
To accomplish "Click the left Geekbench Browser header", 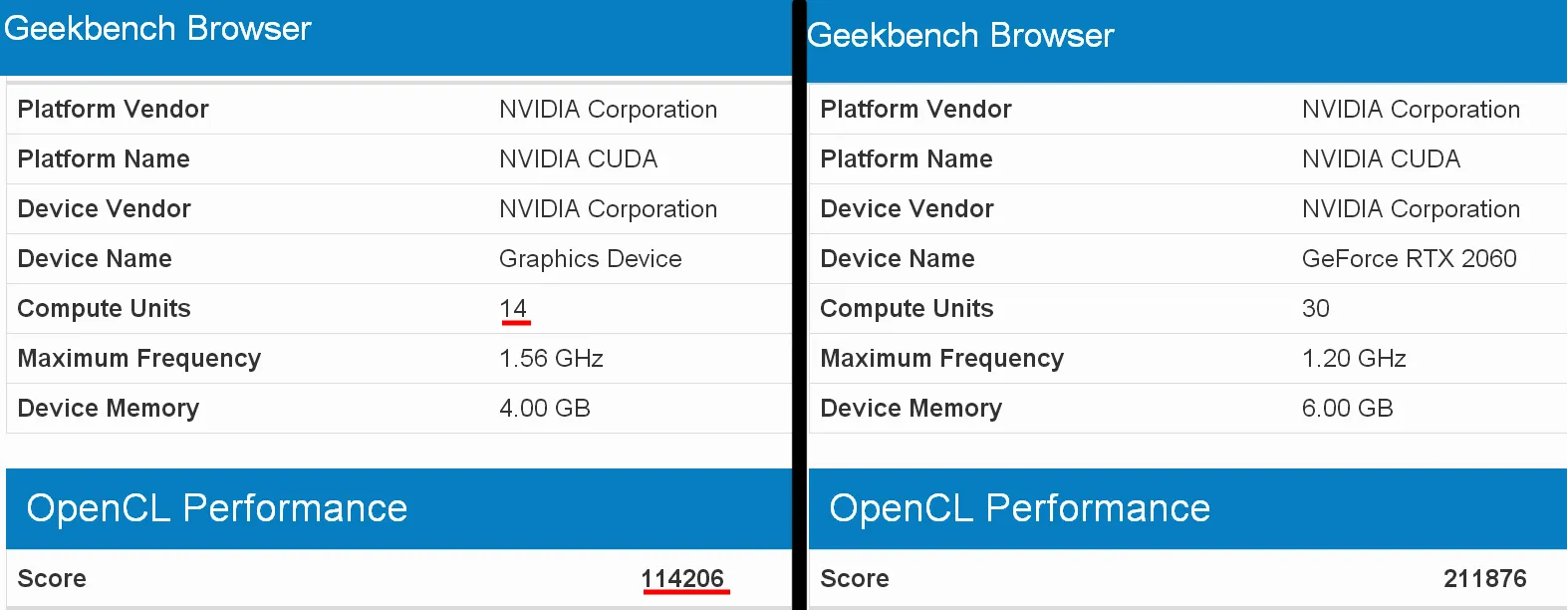I will [x=157, y=28].
